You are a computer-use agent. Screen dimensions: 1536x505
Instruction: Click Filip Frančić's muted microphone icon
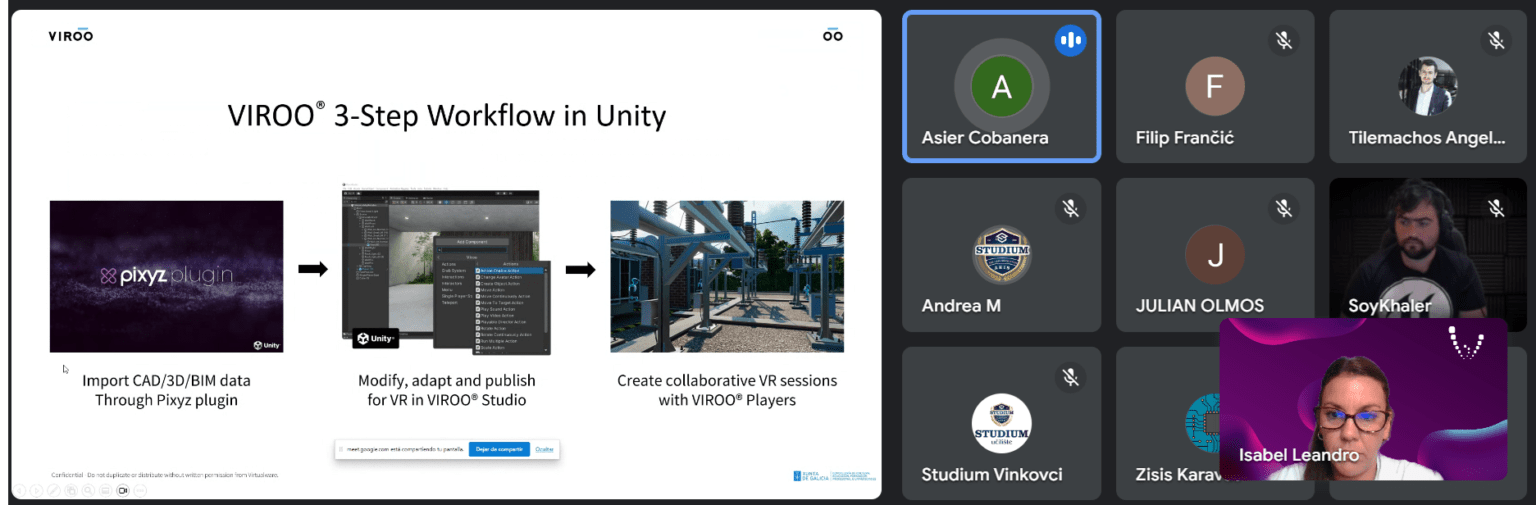[x=1283, y=40]
